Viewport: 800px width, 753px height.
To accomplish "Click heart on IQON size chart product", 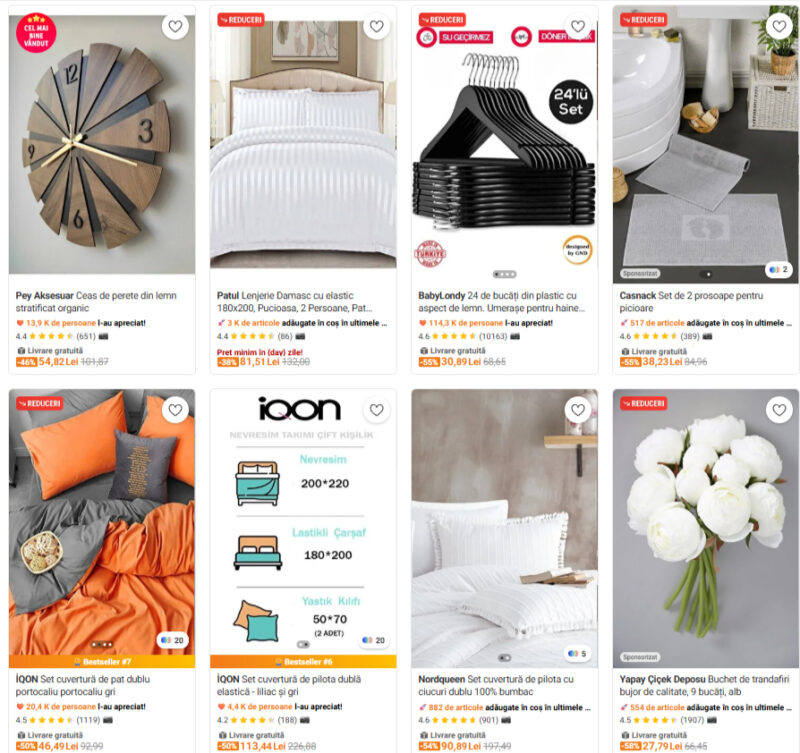I will (x=377, y=410).
